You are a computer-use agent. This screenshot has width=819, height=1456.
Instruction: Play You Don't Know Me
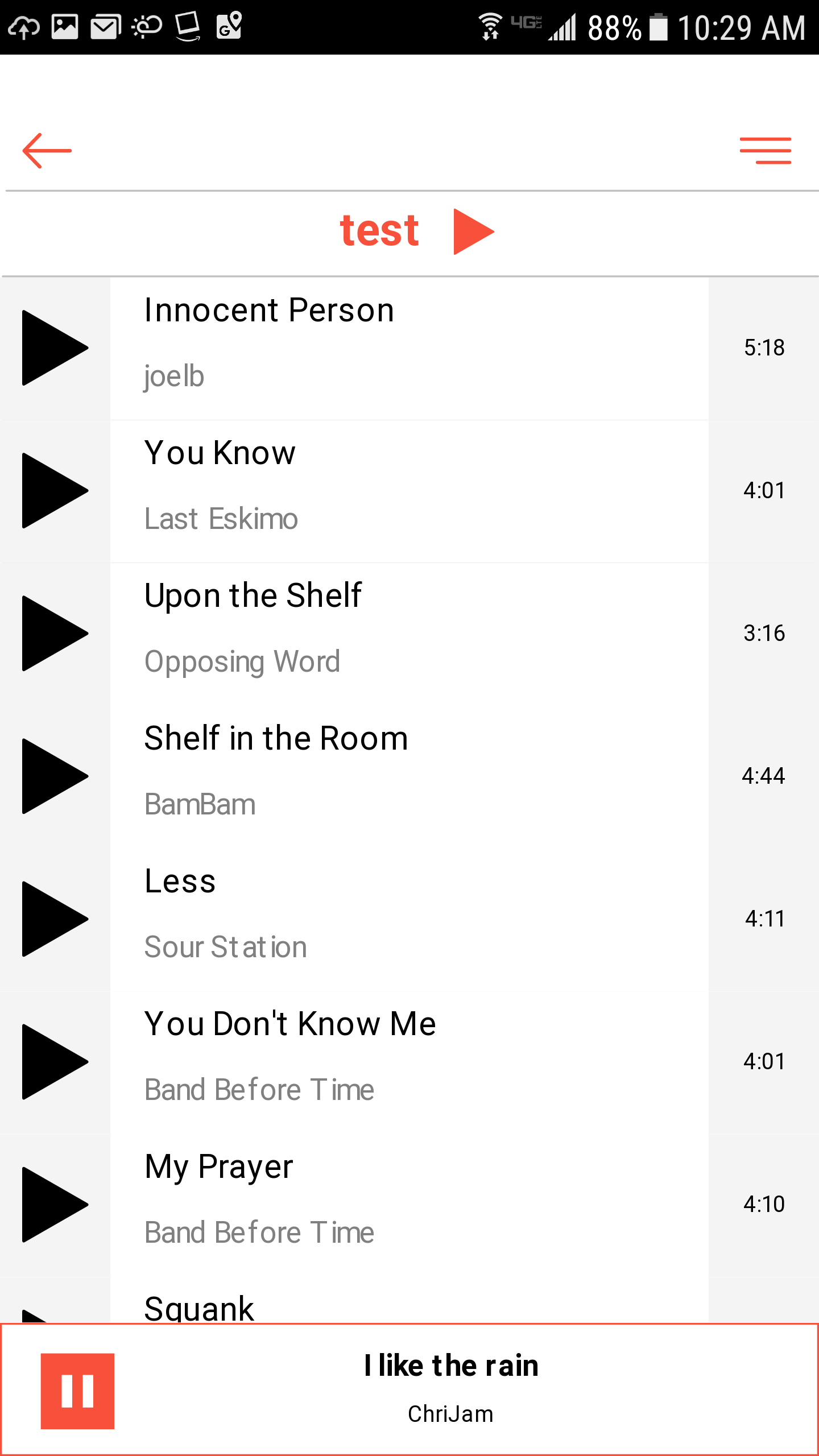coord(55,1061)
